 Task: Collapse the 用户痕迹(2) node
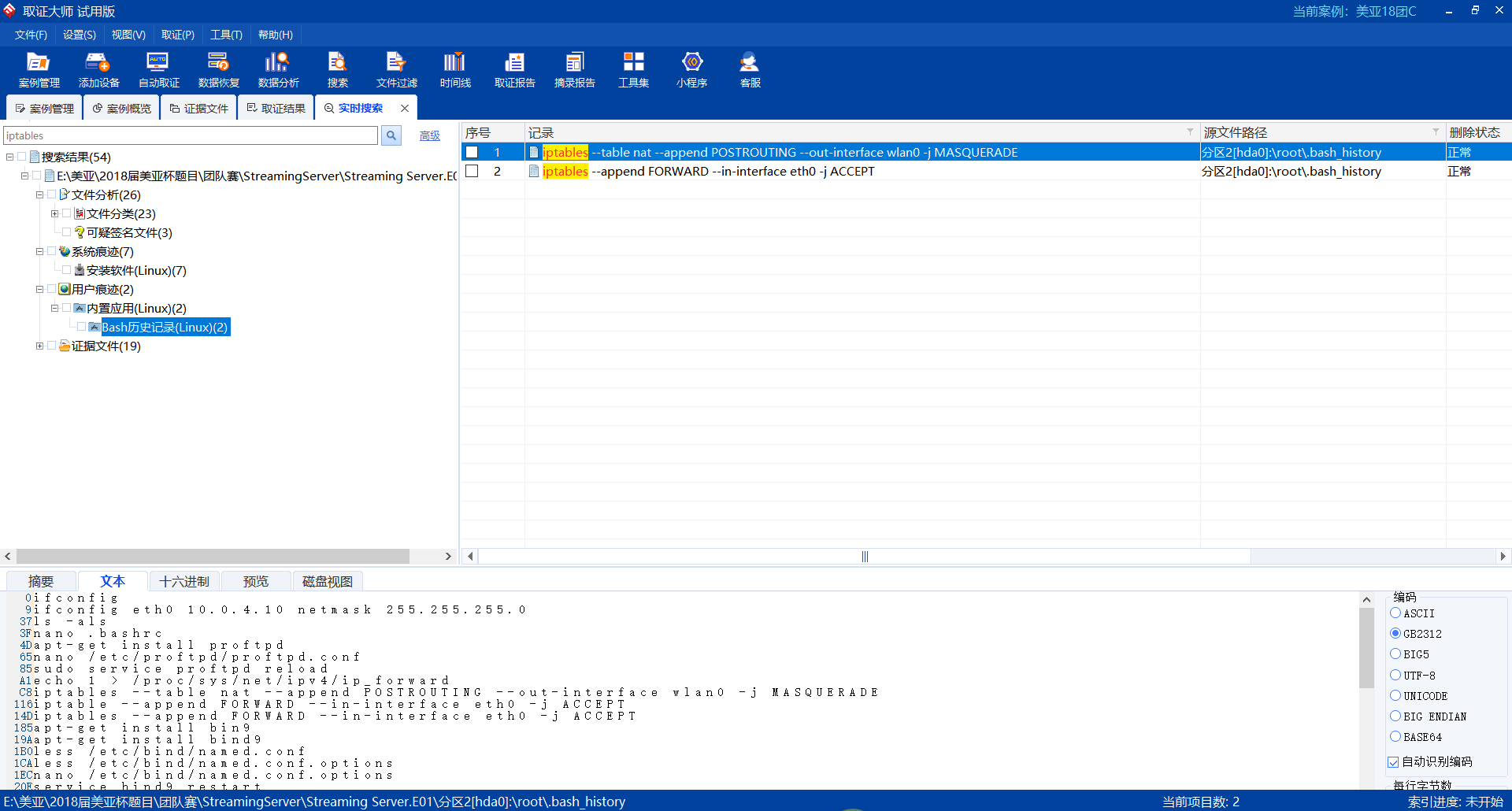click(39, 289)
